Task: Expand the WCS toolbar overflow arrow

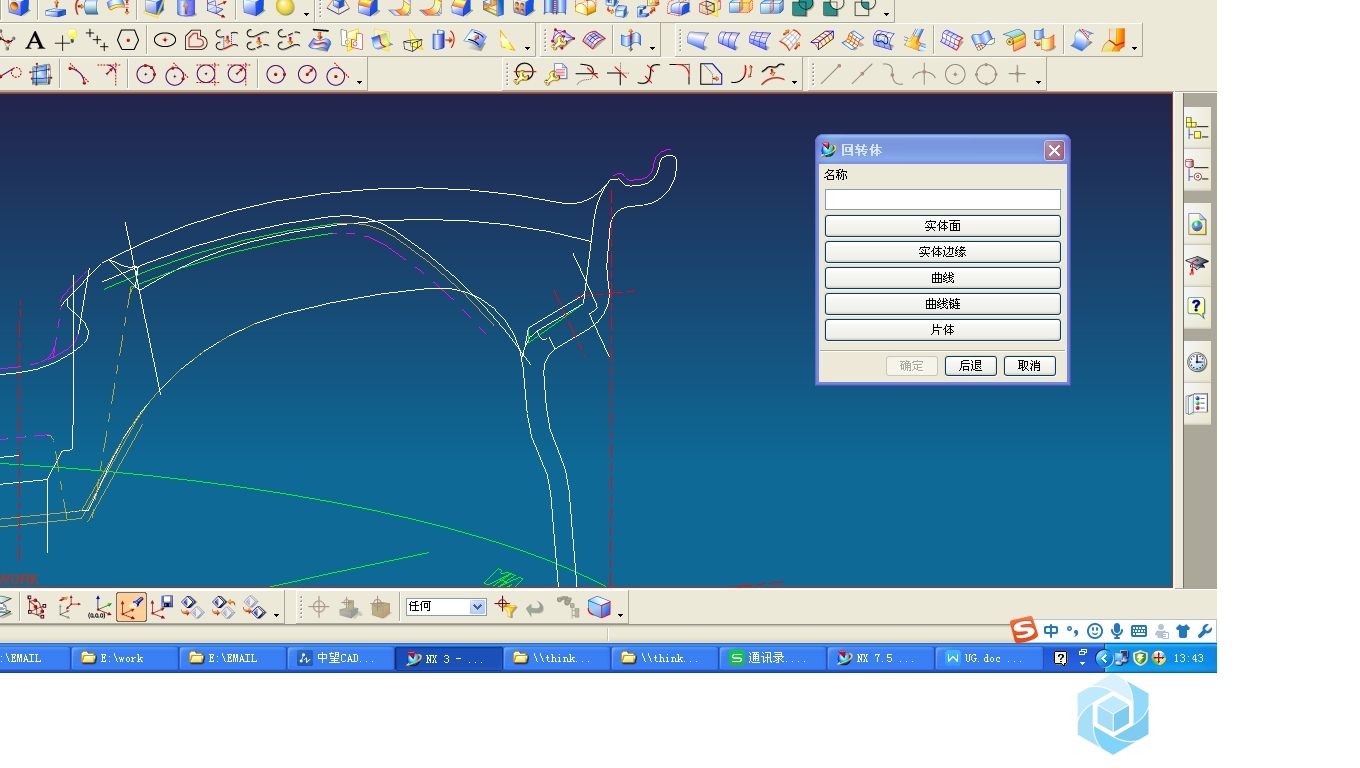Action: click(277, 613)
